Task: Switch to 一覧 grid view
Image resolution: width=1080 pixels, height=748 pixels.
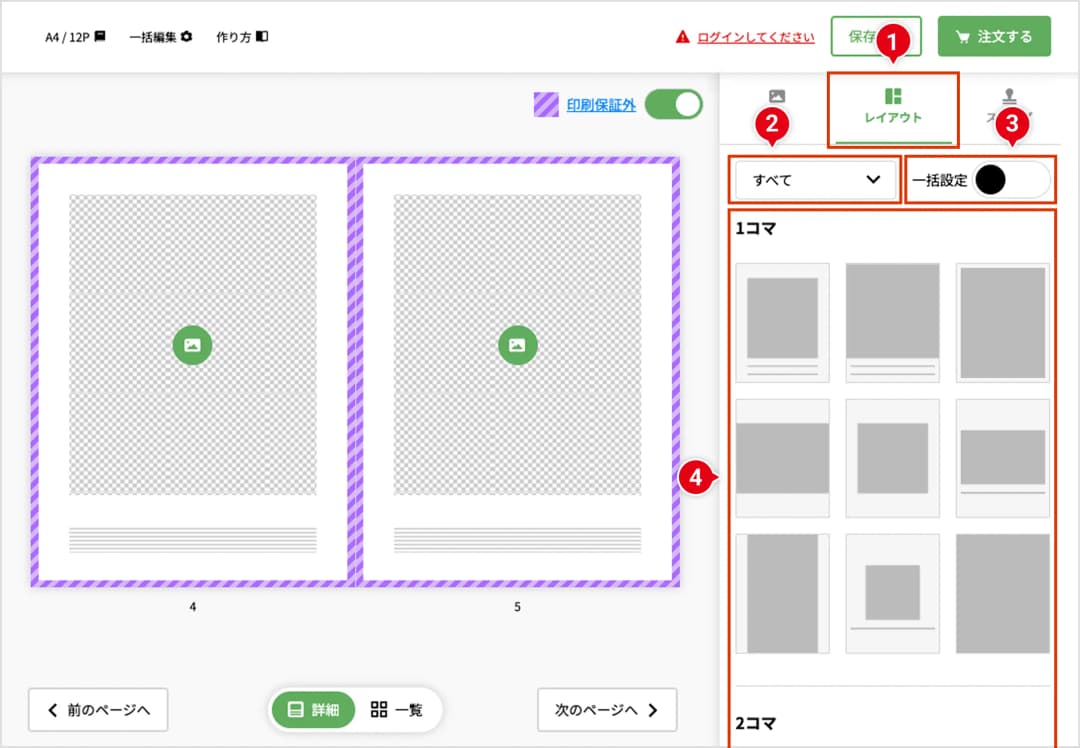Action: coord(397,710)
